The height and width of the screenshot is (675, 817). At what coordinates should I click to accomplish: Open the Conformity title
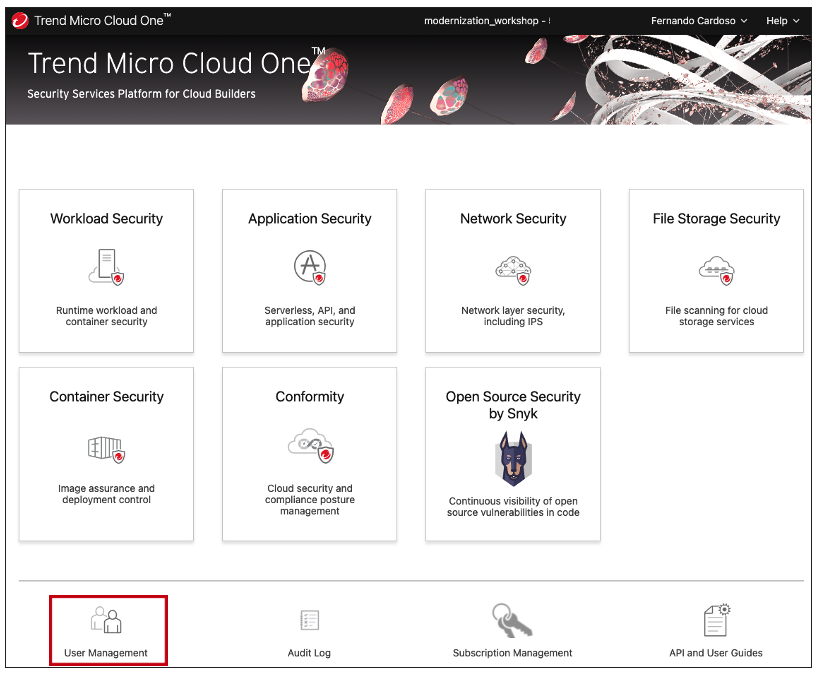point(310,397)
